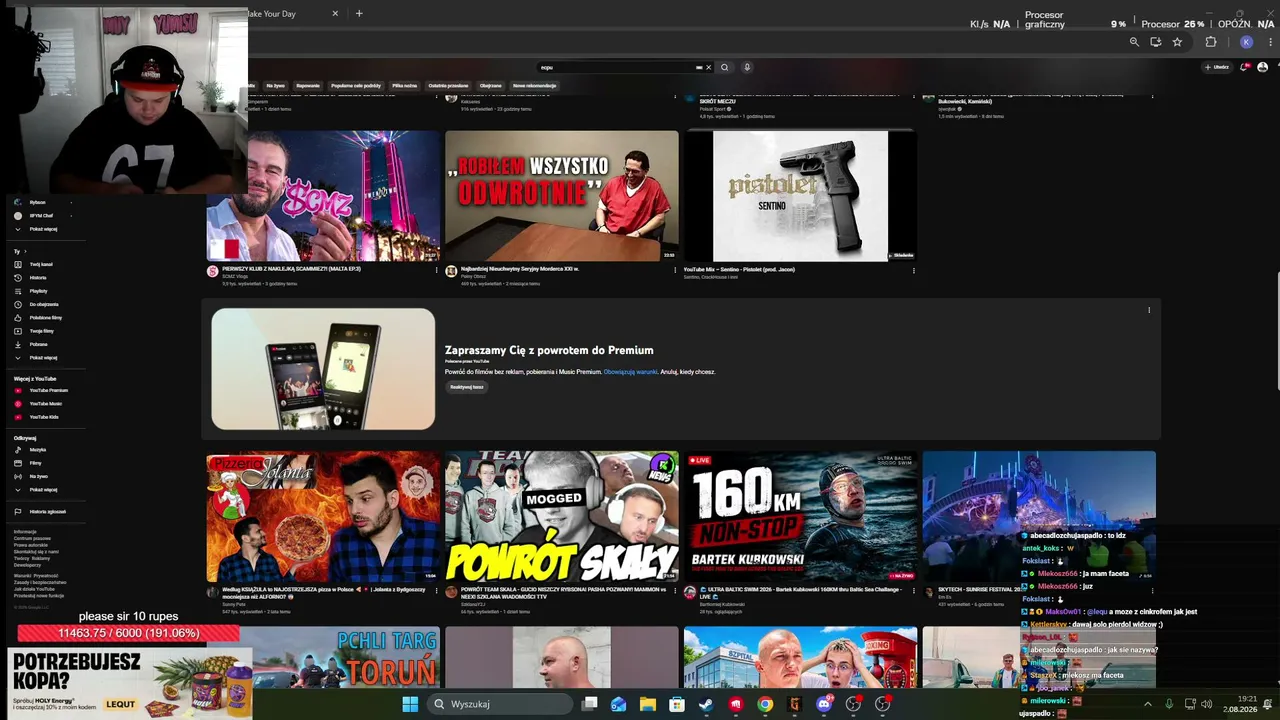Screen dimensions: 1280x720
Task: Open the browser extensions puzzle icon
Action: click(x=1211, y=42)
